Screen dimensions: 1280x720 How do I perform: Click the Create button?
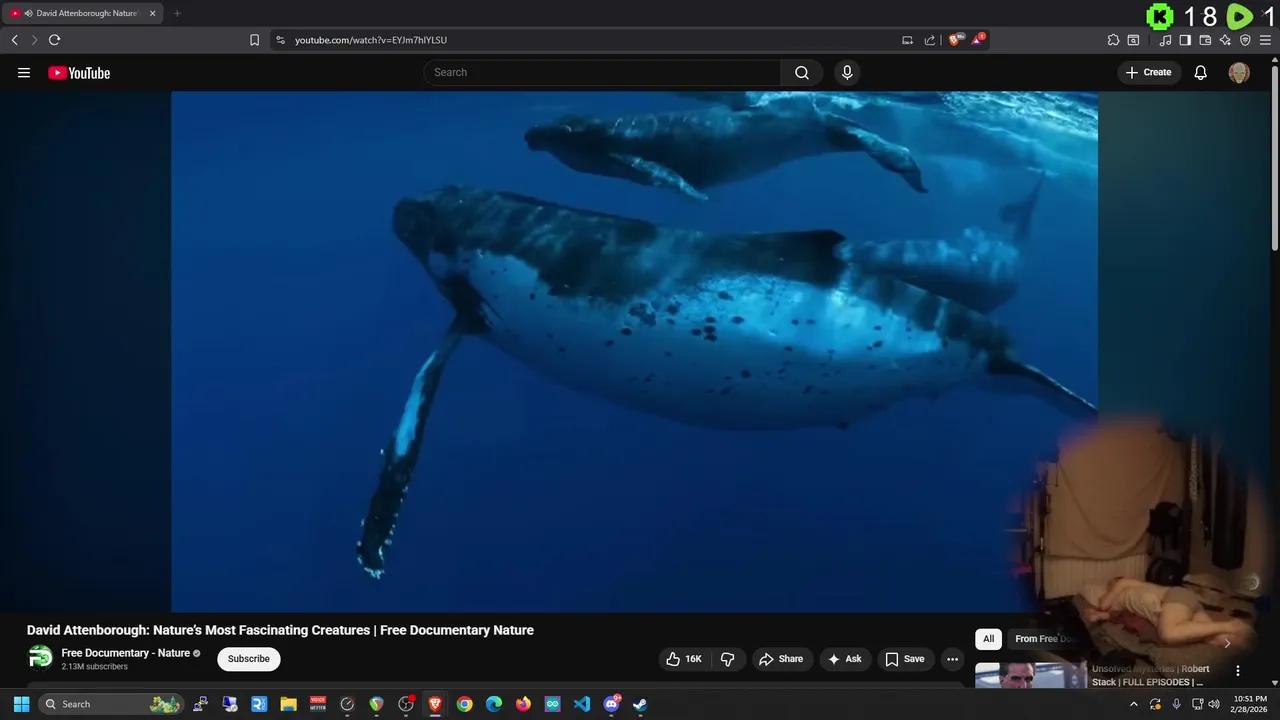tap(1148, 72)
